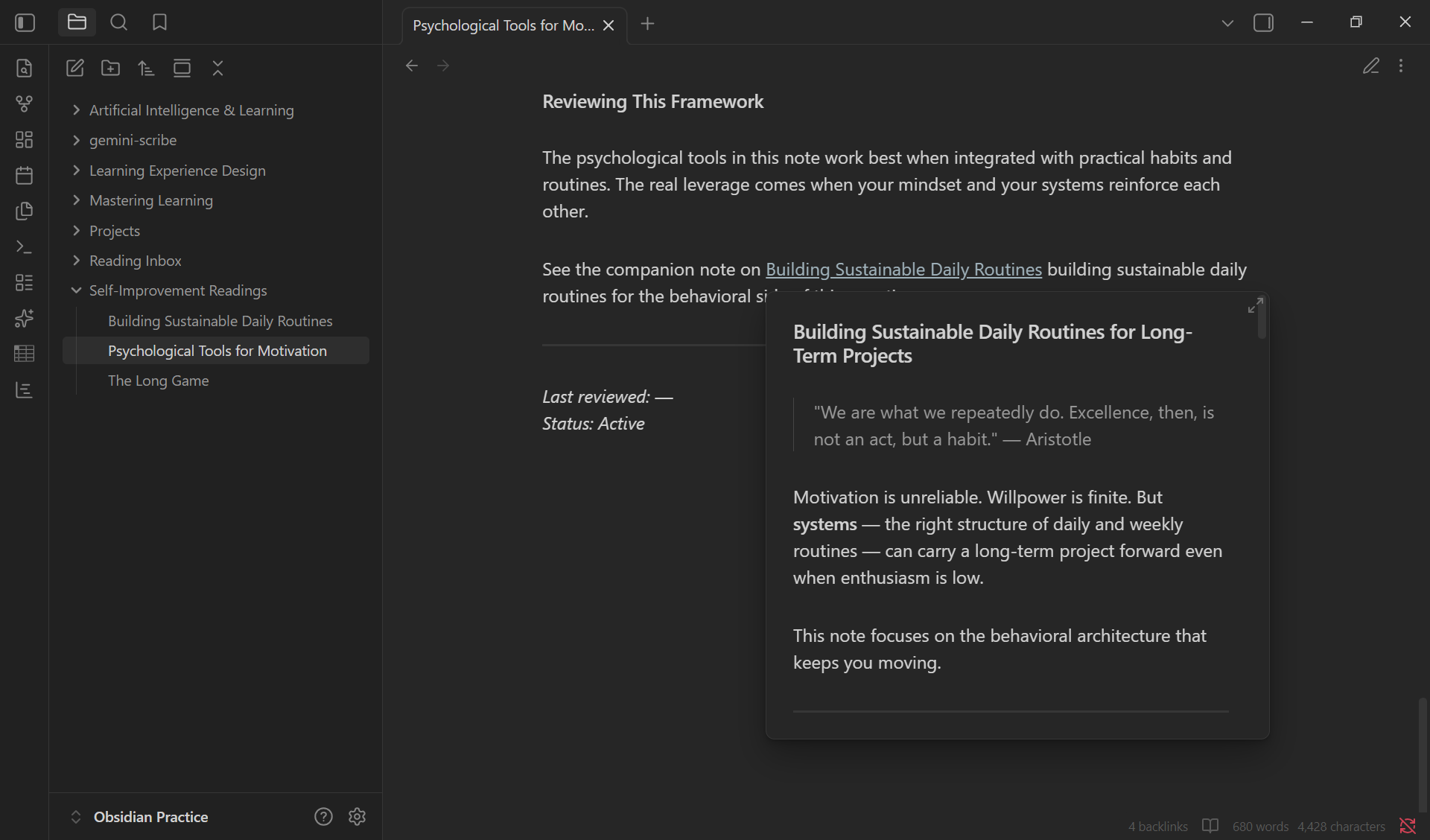Open quick switcher ribbon icon

tap(24, 68)
